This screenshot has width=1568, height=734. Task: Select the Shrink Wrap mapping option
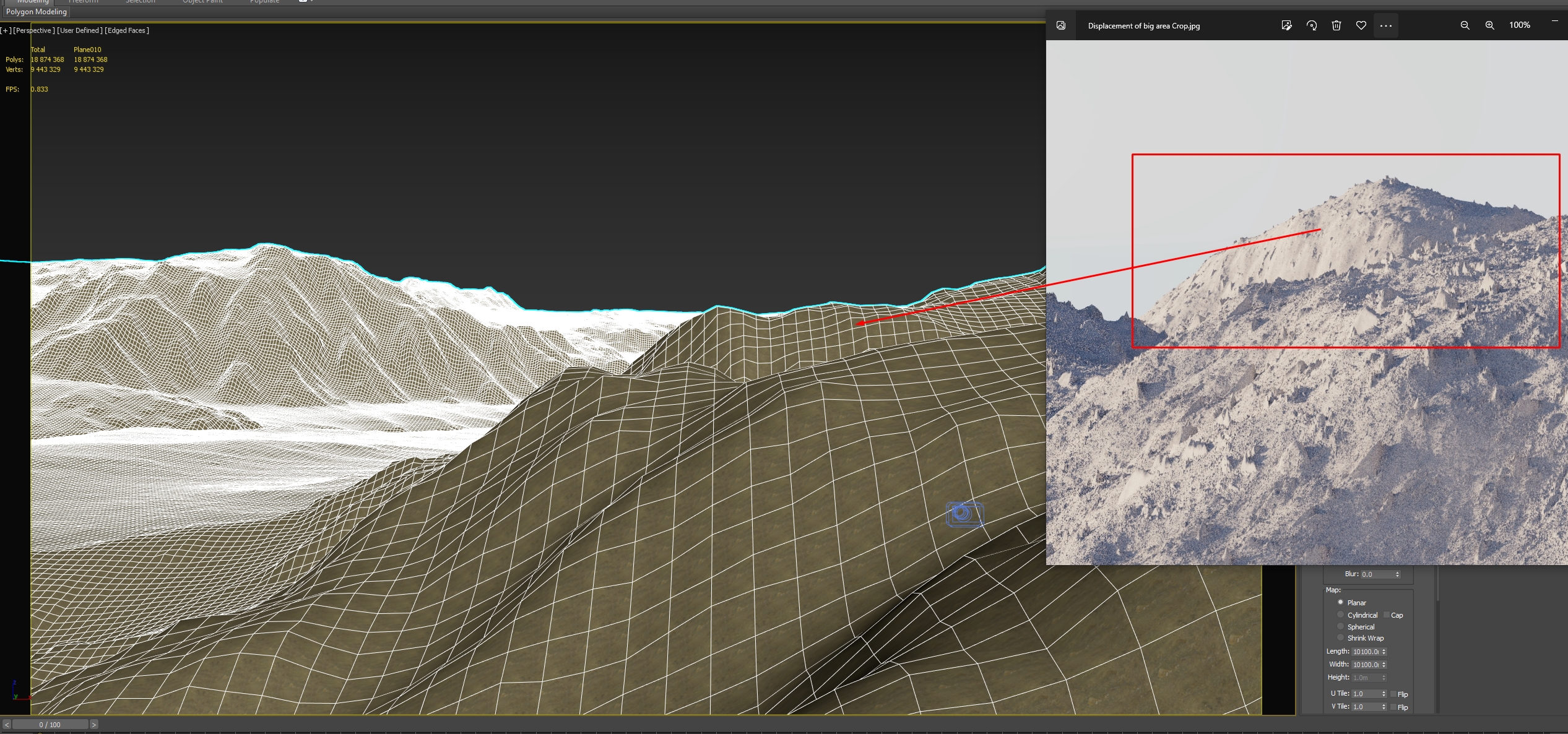[x=1340, y=637]
